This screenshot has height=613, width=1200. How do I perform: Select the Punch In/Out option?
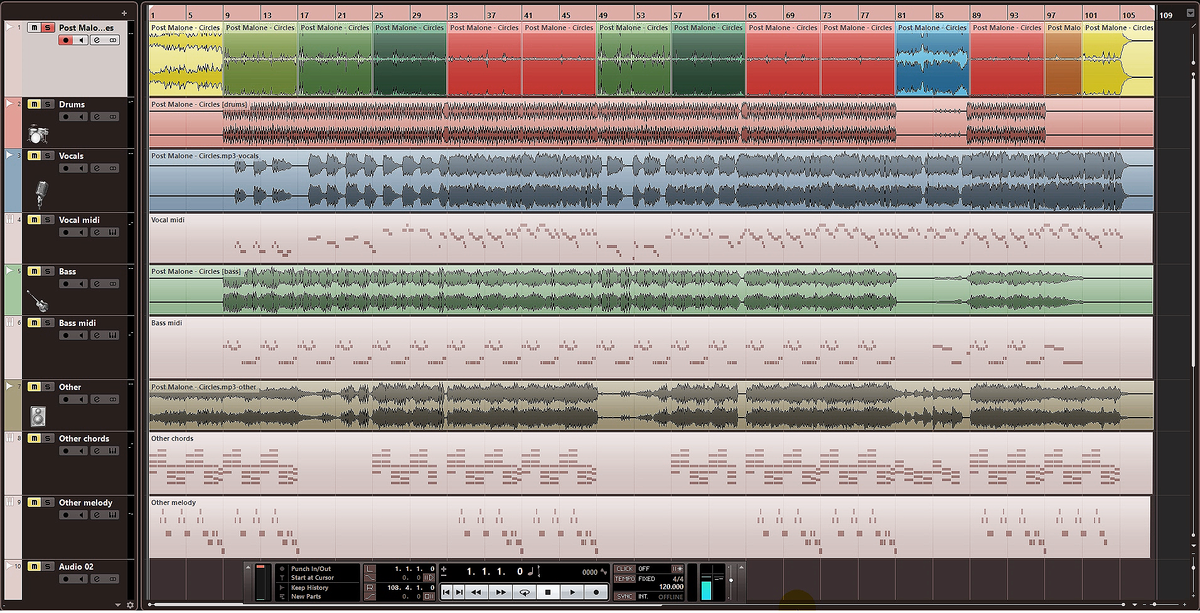click(311, 568)
